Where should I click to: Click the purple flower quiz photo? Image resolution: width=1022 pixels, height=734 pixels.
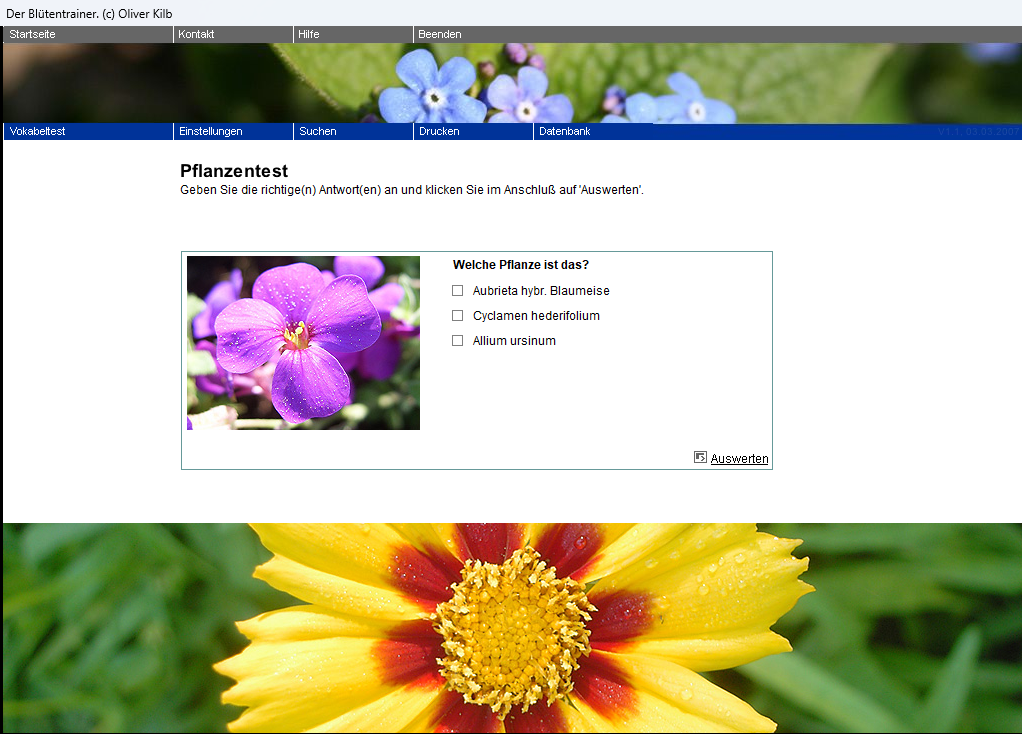point(303,343)
